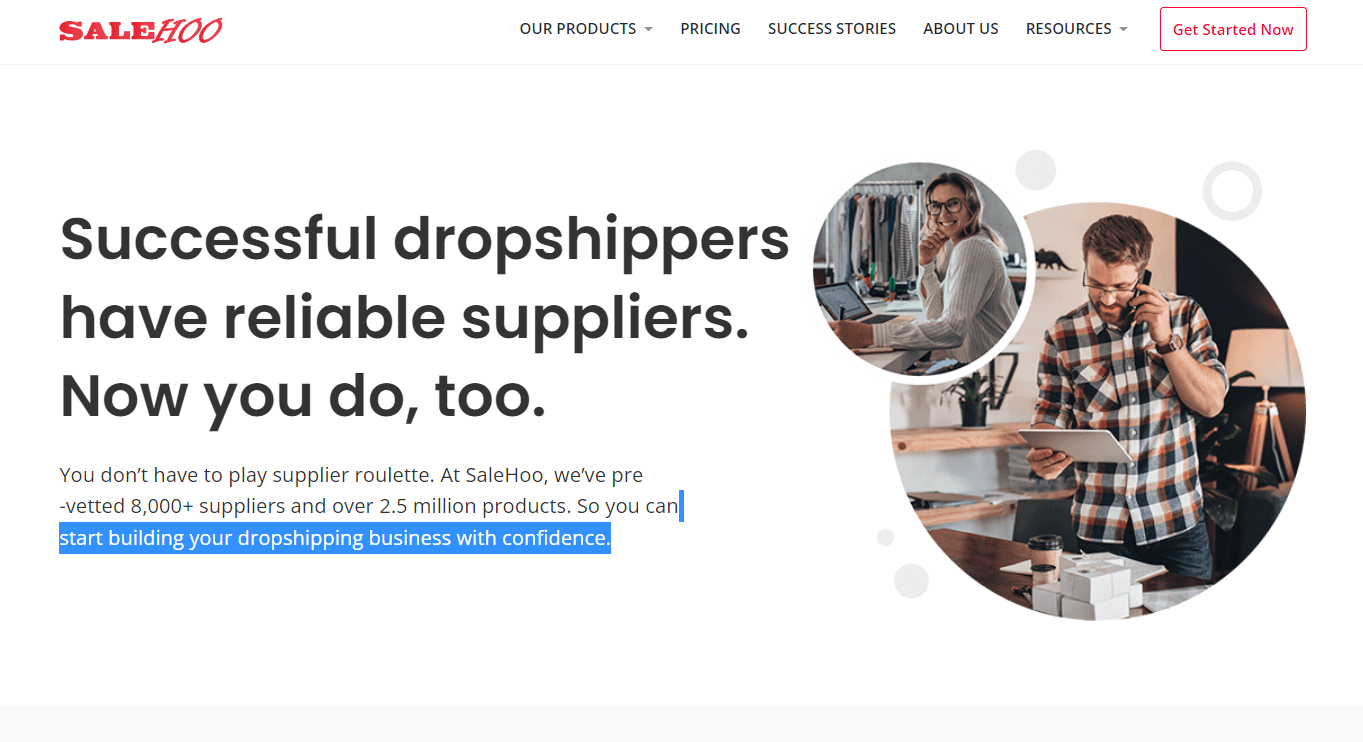
Task: Click the small gray dot beside the man's photo
Action: click(885, 537)
